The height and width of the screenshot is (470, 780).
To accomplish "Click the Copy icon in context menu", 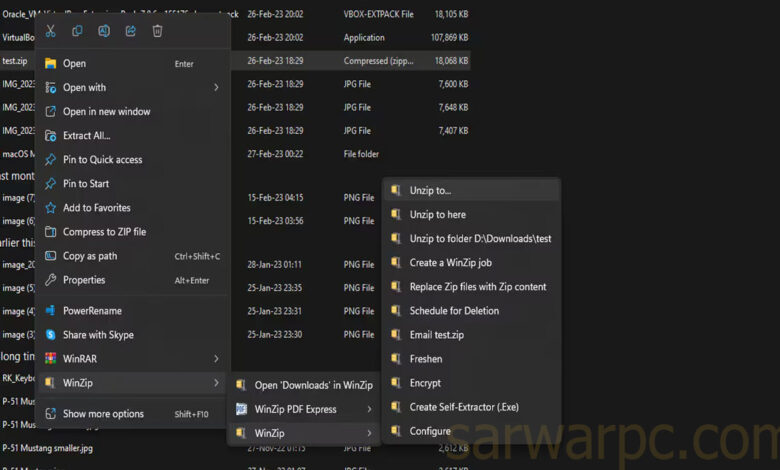I will point(77,31).
